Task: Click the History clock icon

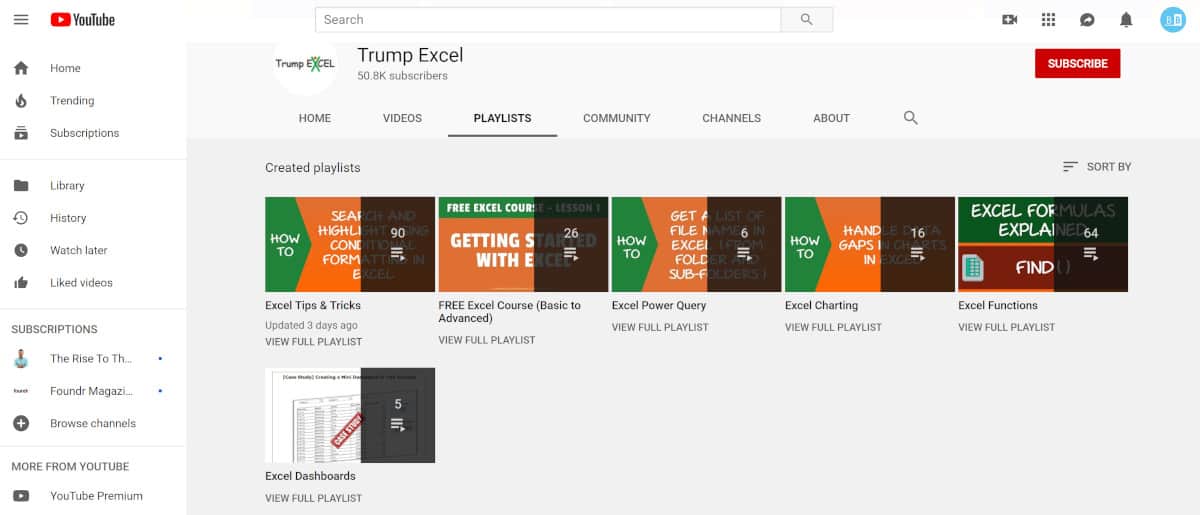Action: point(21,218)
